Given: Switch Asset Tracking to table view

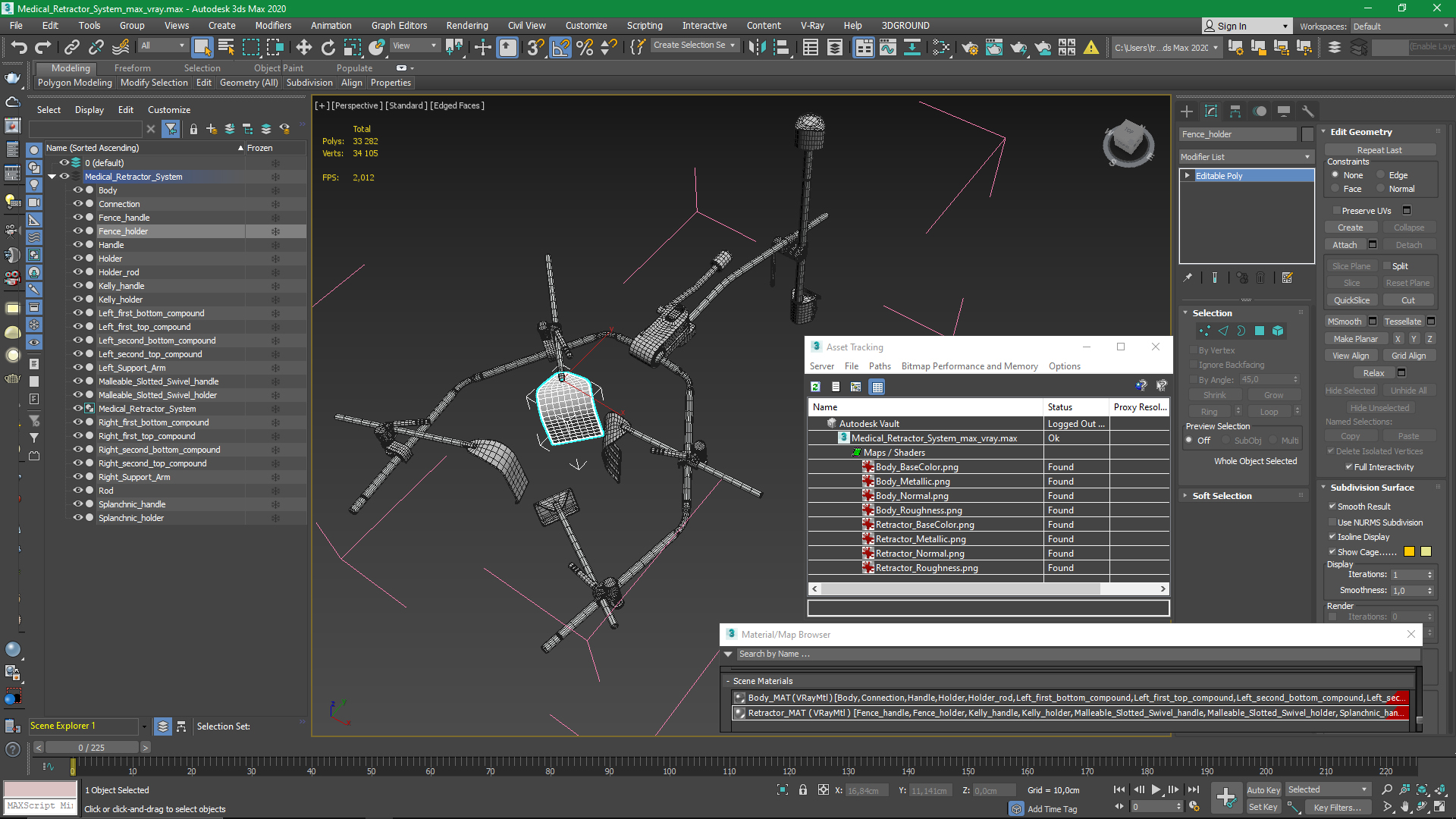Looking at the screenshot, I should click(x=877, y=387).
